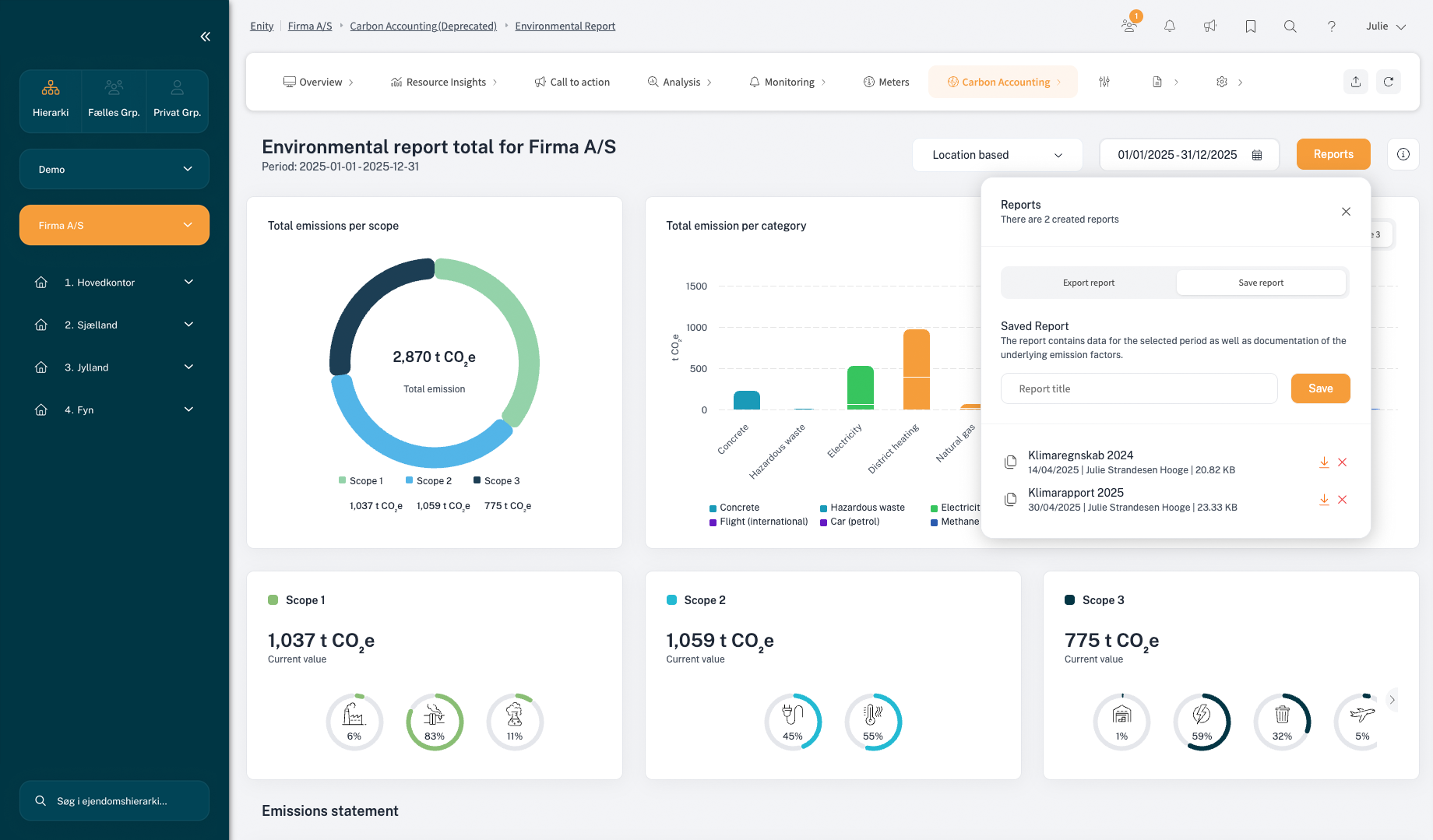Click the export upload icon
1433x840 pixels.
click(x=1356, y=82)
